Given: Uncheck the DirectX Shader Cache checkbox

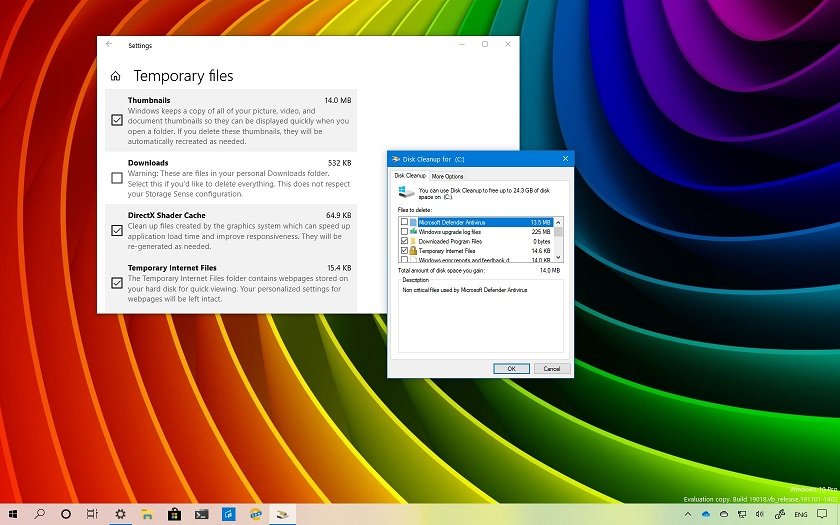Looking at the screenshot, I should (117, 230).
